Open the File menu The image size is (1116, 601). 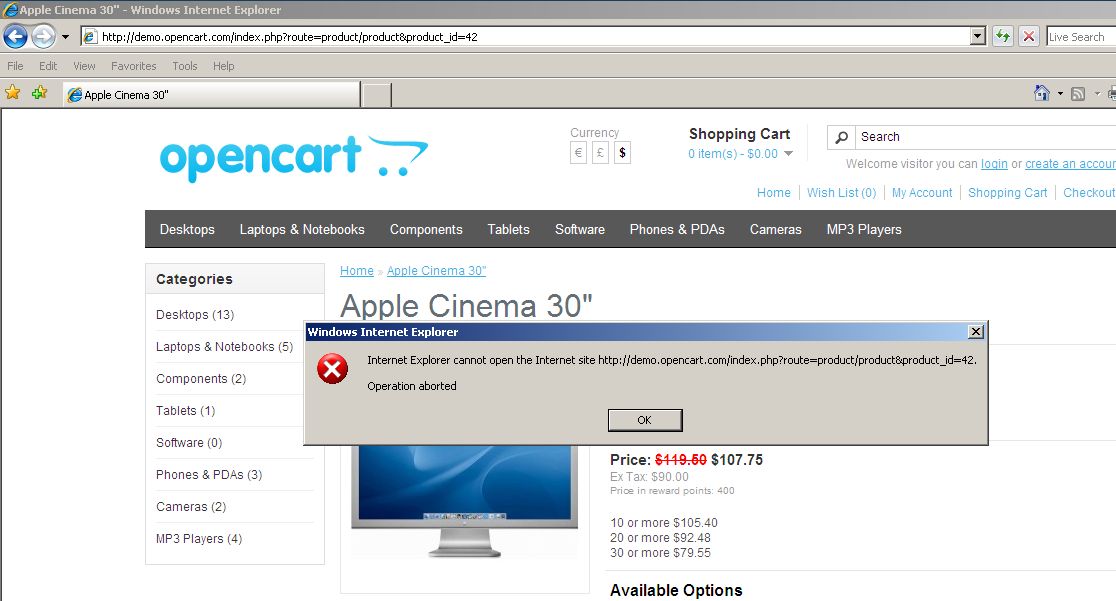[x=15, y=66]
